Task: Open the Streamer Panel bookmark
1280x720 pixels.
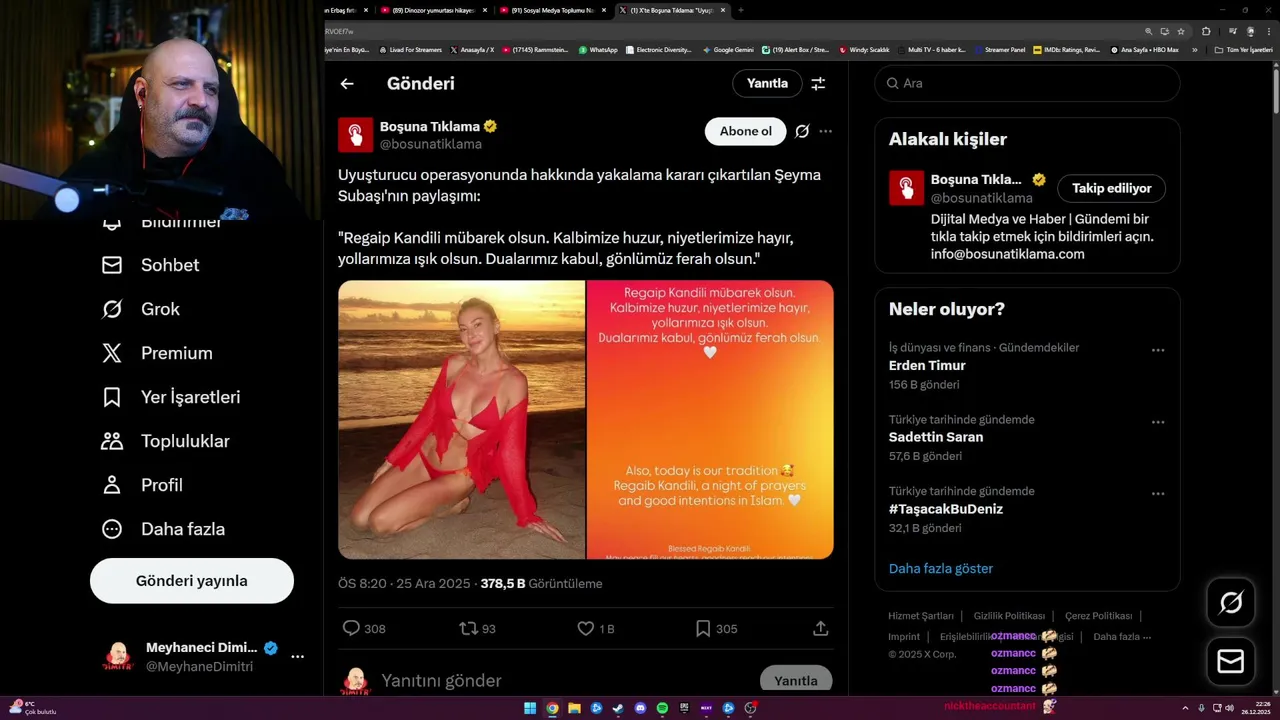Action: pos(1000,49)
